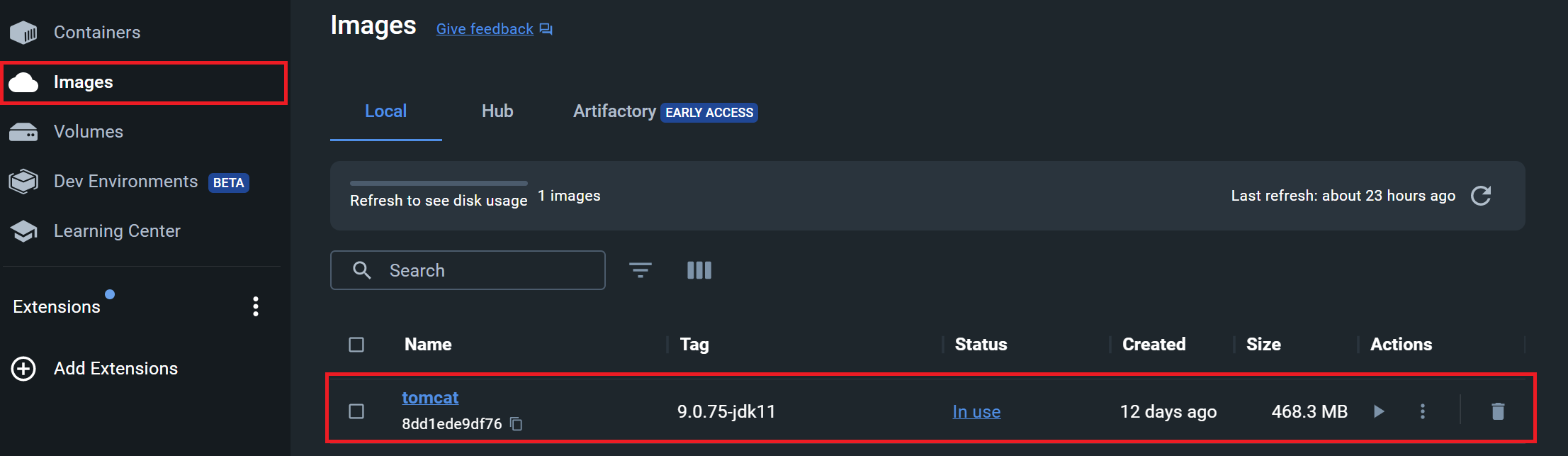Screen dimensions: 1568x456
Task: Switch to the Hub tab
Action: (x=497, y=111)
